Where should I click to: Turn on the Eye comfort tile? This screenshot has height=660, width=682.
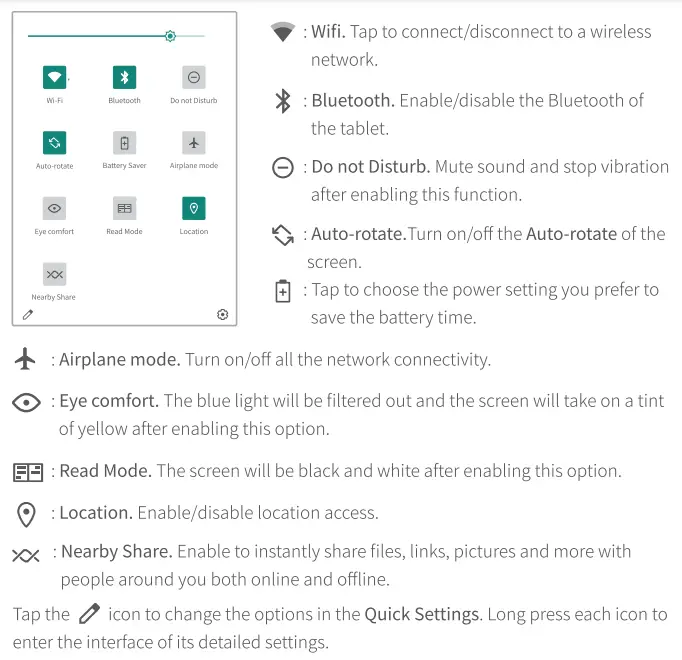coord(55,208)
